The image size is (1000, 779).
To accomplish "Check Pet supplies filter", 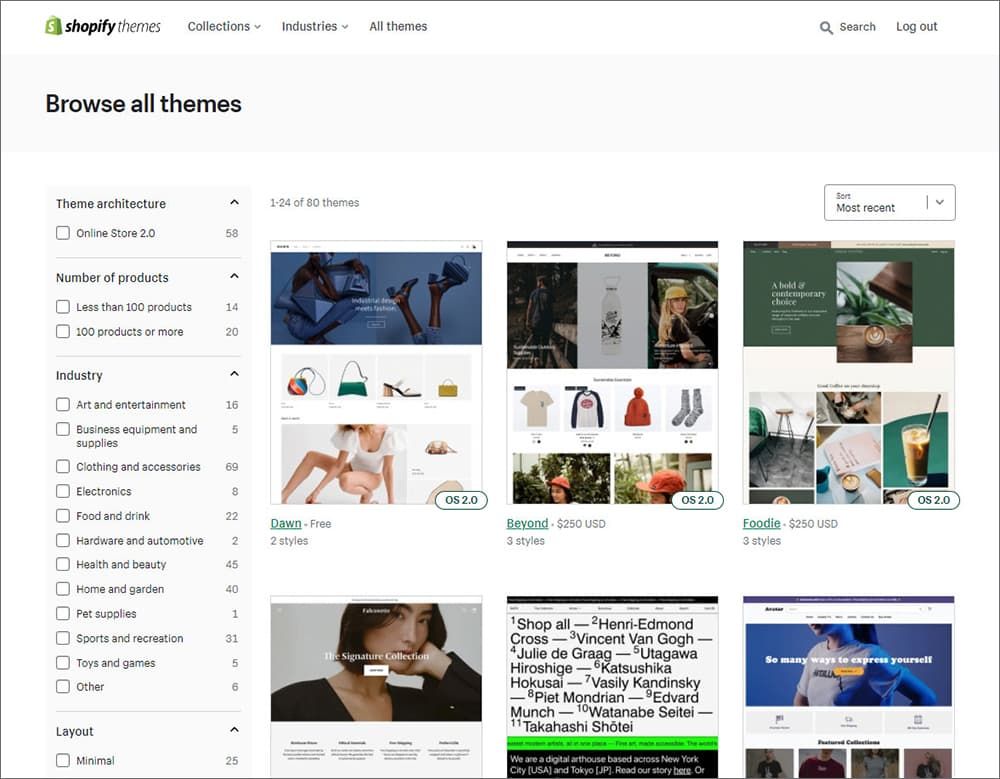I will point(62,613).
